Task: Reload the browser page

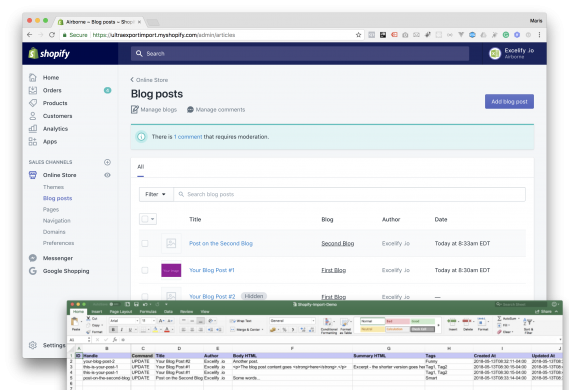Action: tap(52, 35)
